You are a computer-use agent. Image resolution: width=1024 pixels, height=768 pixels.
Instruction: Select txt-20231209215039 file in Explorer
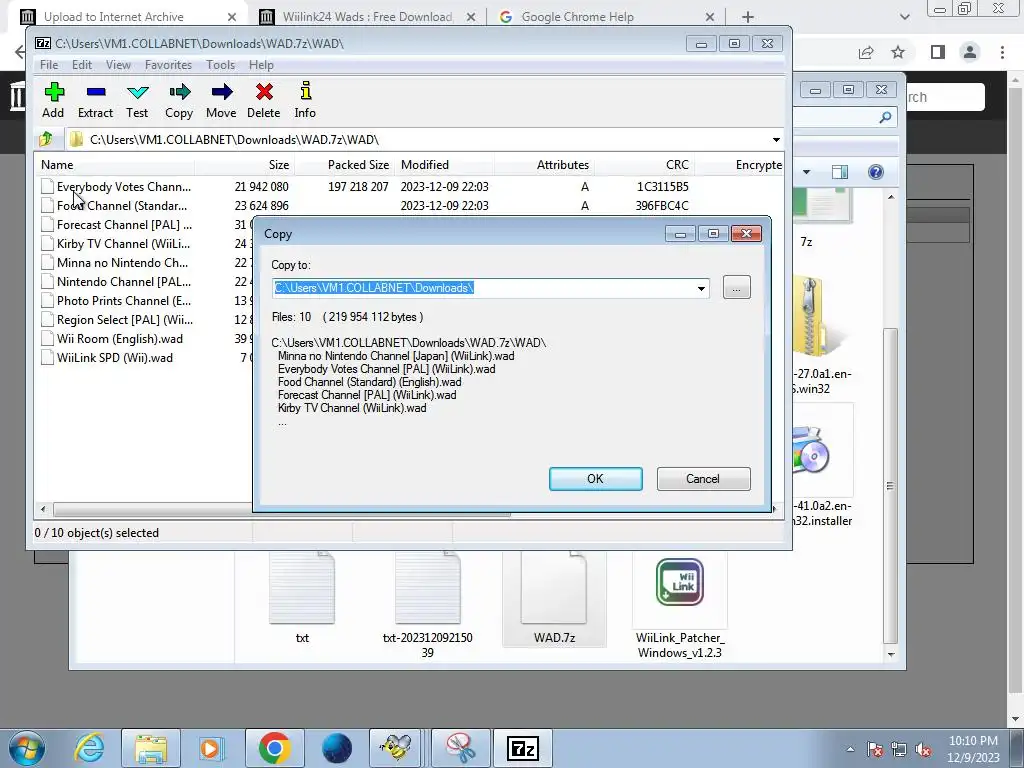pos(428,605)
